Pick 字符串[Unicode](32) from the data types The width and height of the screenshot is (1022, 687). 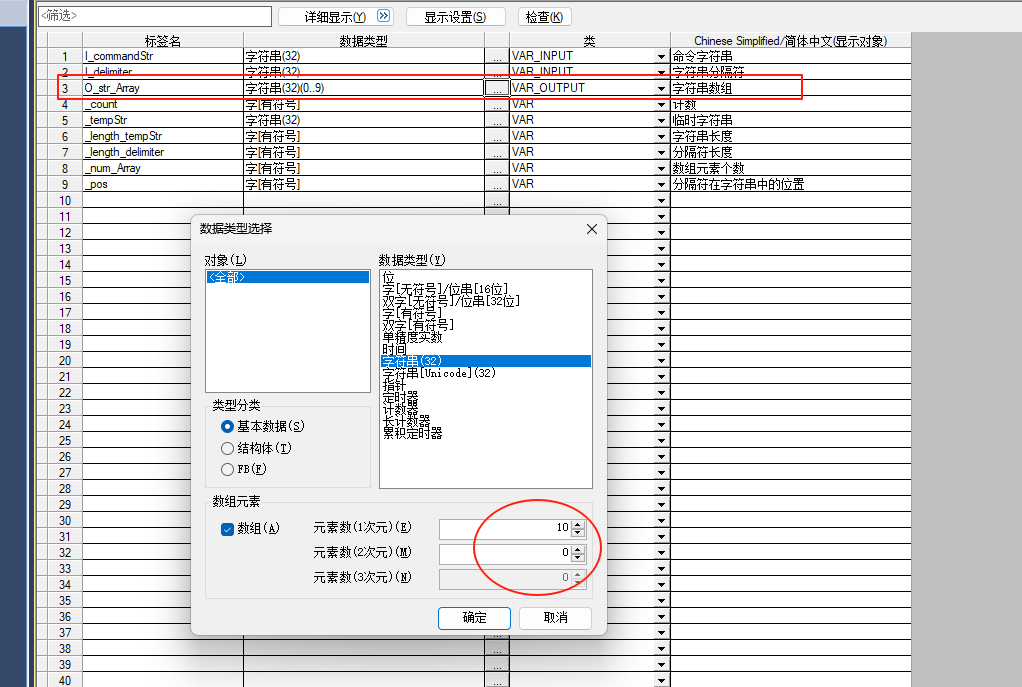438,373
